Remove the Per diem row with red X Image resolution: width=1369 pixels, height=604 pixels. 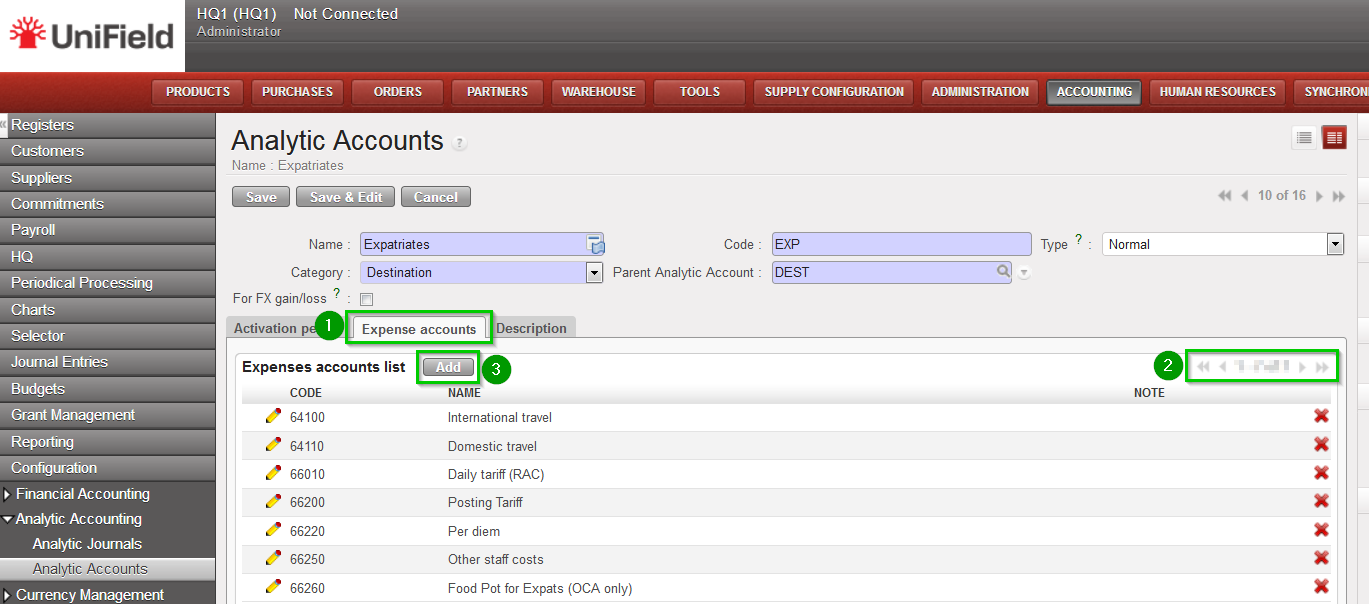(x=1321, y=530)
